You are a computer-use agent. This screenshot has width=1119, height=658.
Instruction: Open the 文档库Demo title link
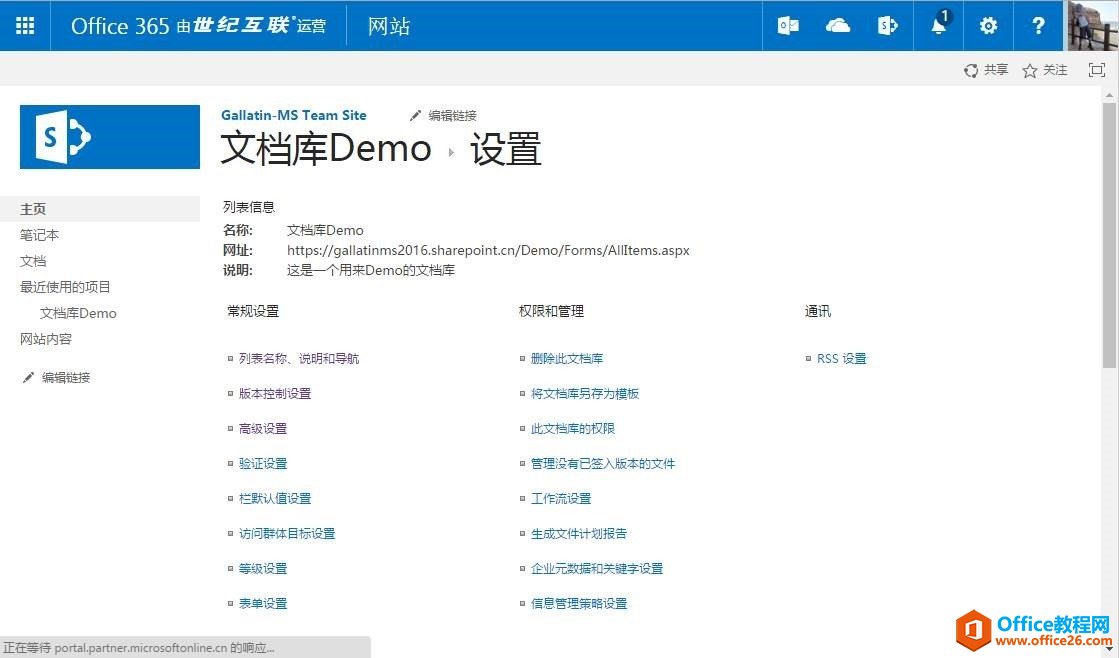pyautogui.click(x=325, y=148)
